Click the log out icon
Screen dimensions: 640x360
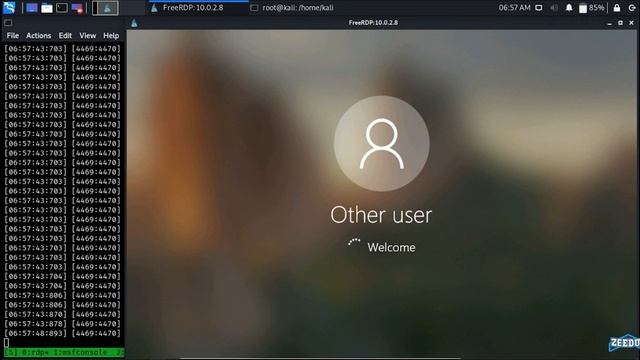tap(632, 8)
